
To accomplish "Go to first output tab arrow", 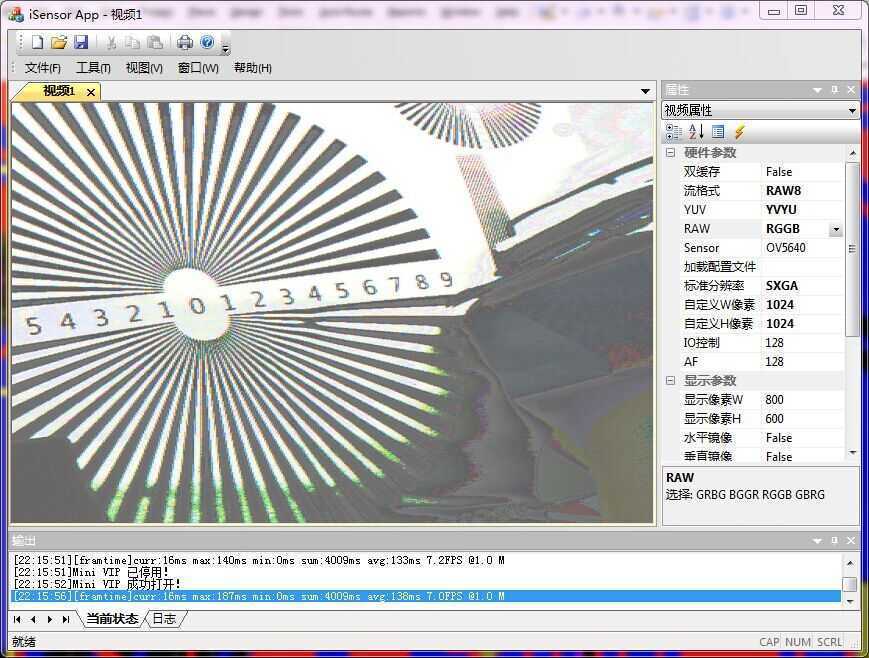I will pyautogui.click(x=17, y=619).
